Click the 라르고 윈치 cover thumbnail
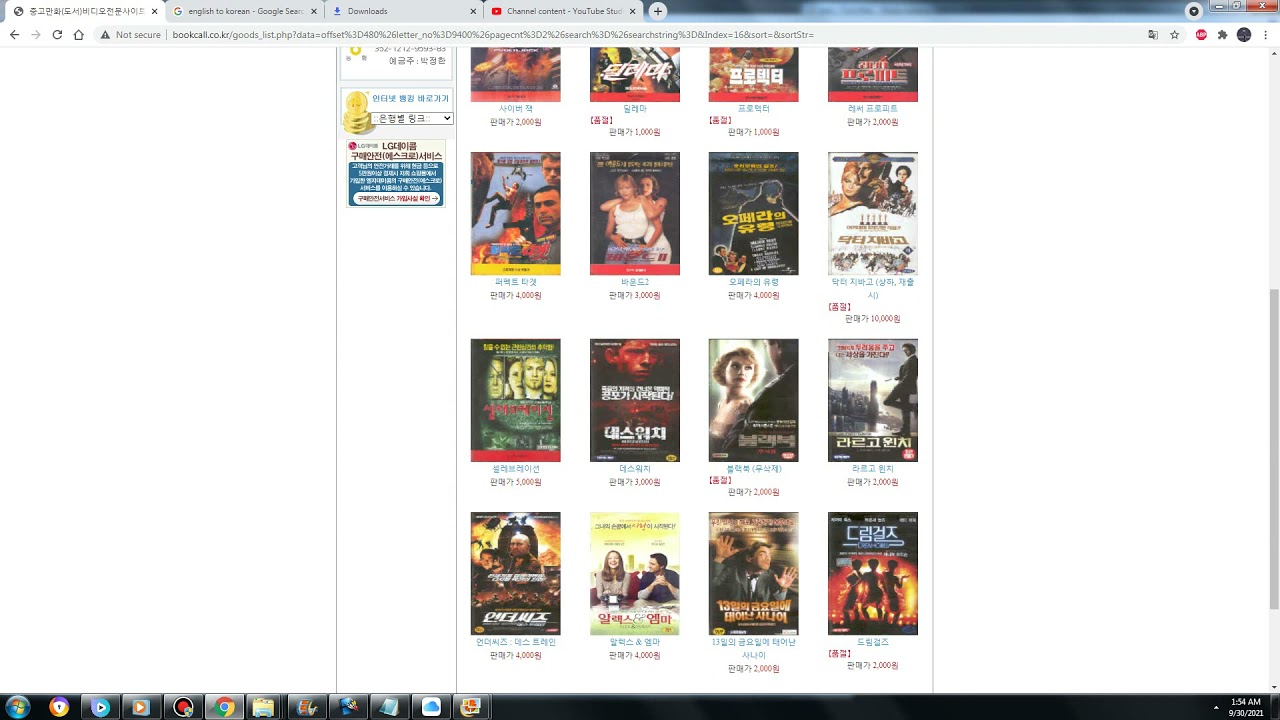1280x720 pixels. point(872,400)
